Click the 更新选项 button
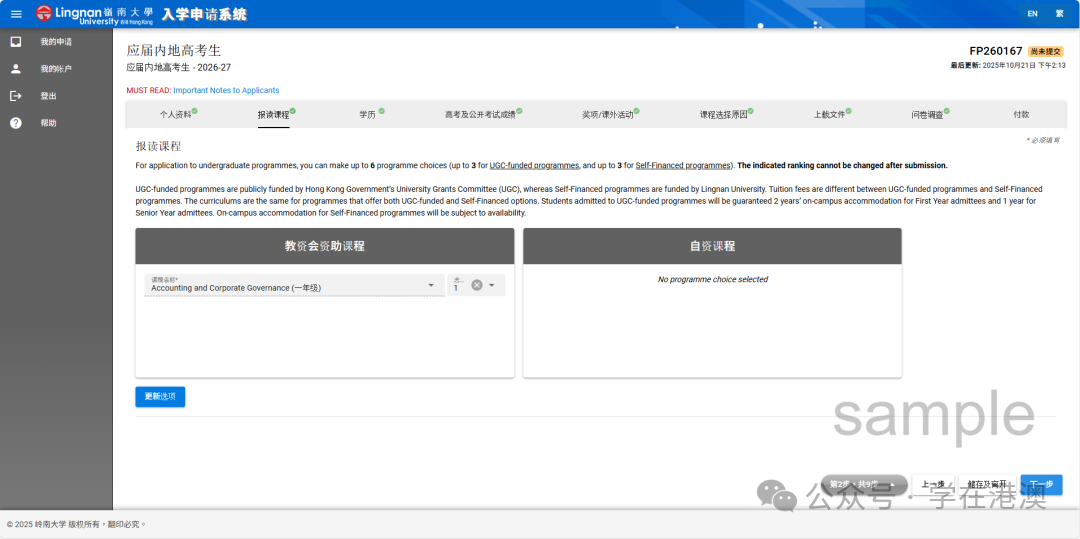 [x=160, y=397]
